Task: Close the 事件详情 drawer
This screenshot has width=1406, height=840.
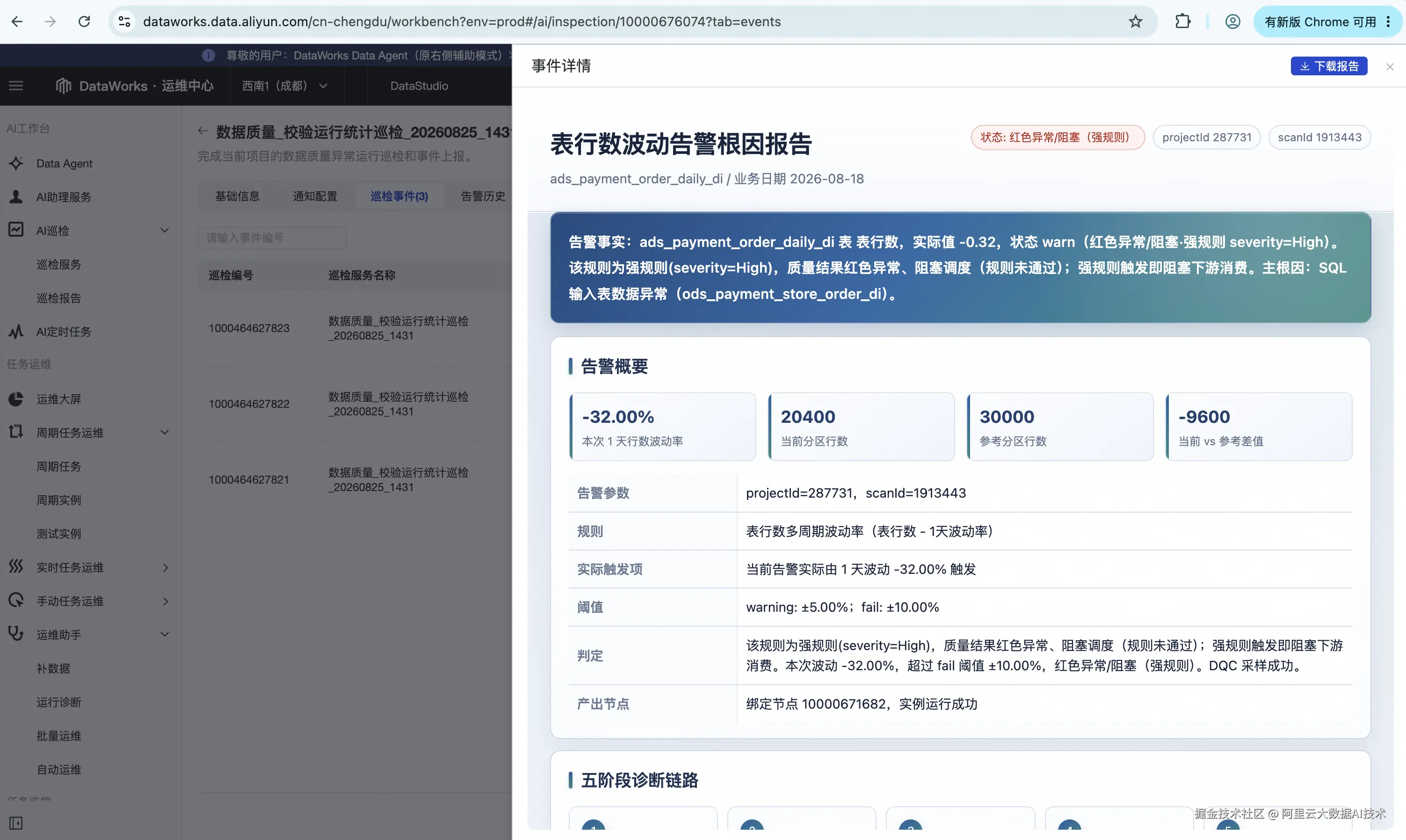Action: [x=1390, y=67]
